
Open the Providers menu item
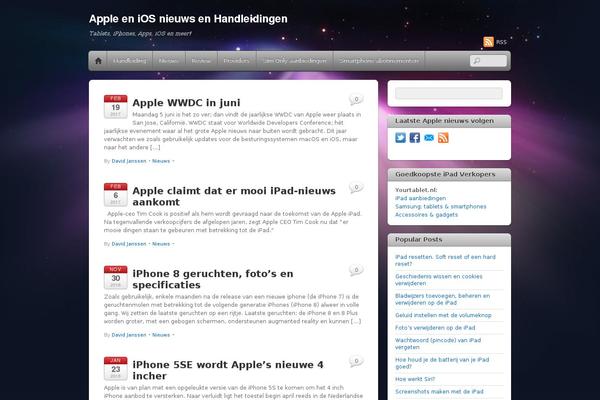pyautogui.click(x=236, y=61)
